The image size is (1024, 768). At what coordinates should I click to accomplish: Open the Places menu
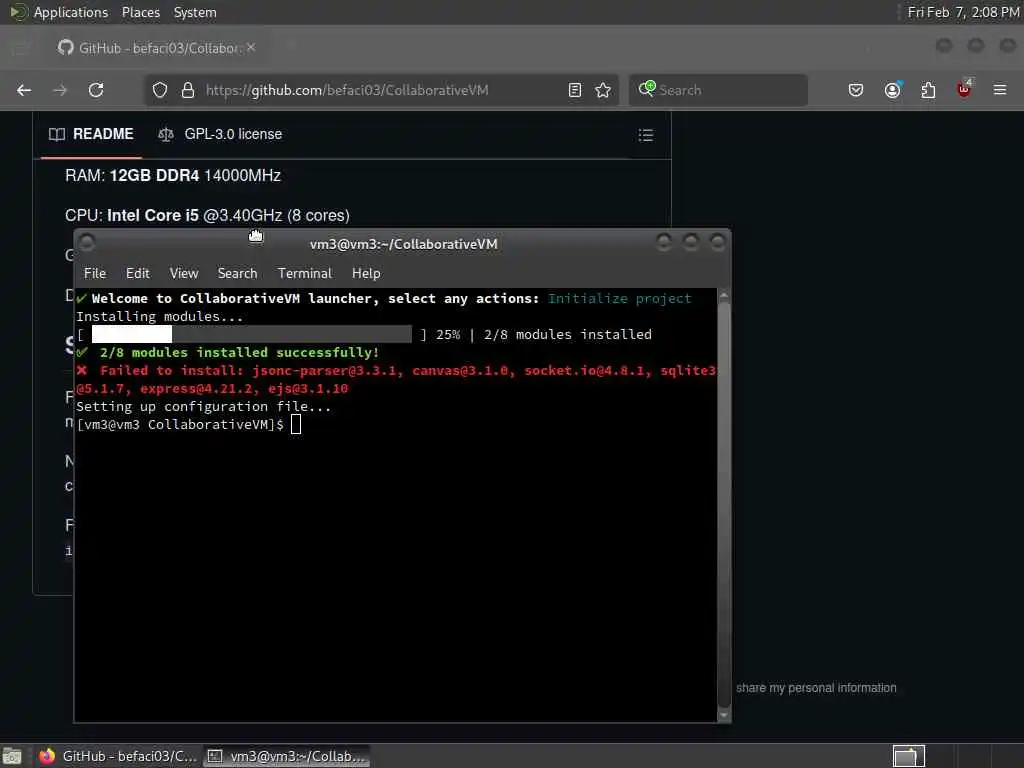point(140,12)
